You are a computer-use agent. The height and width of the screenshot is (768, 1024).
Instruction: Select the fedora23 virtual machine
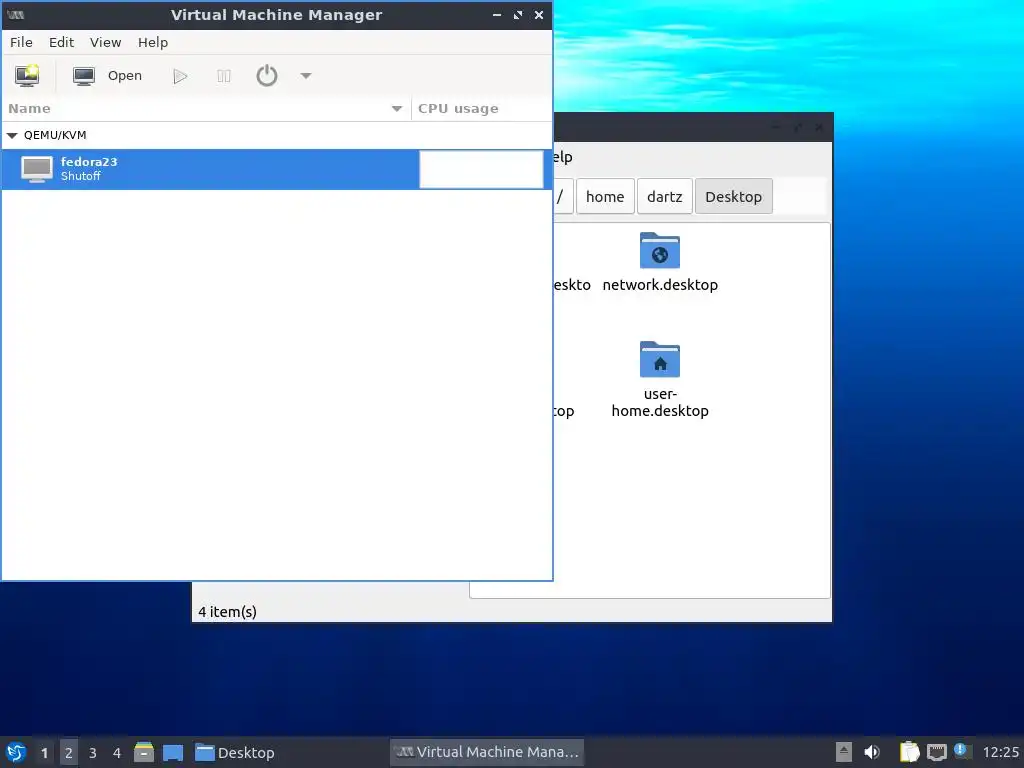pyautogui.click(x=276, y=169)
